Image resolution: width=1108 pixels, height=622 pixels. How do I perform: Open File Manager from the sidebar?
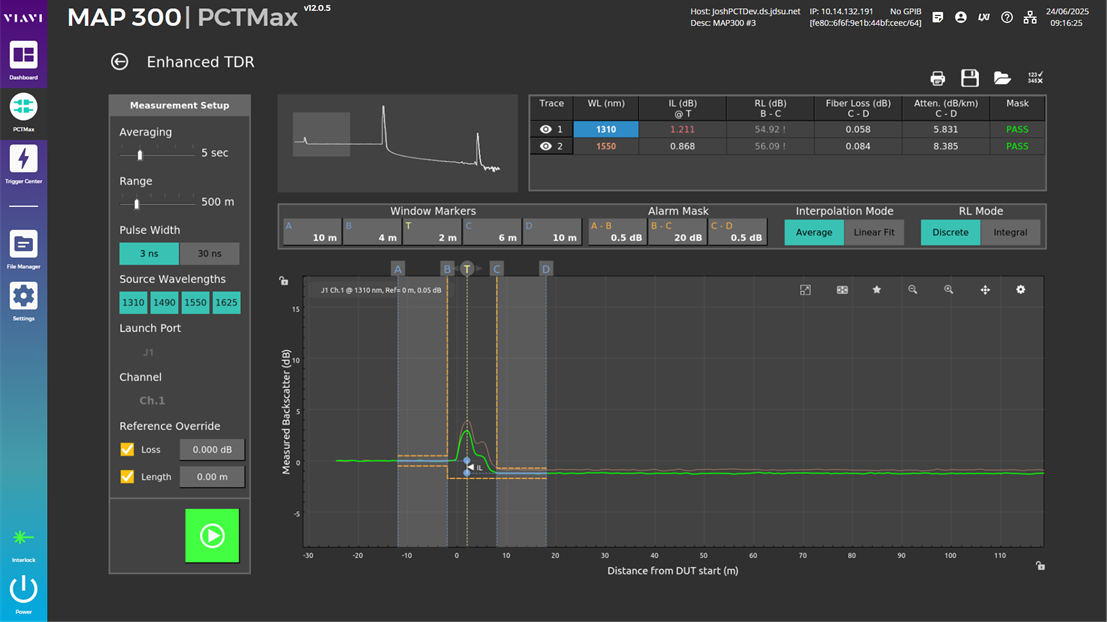(x=24, y=245)
